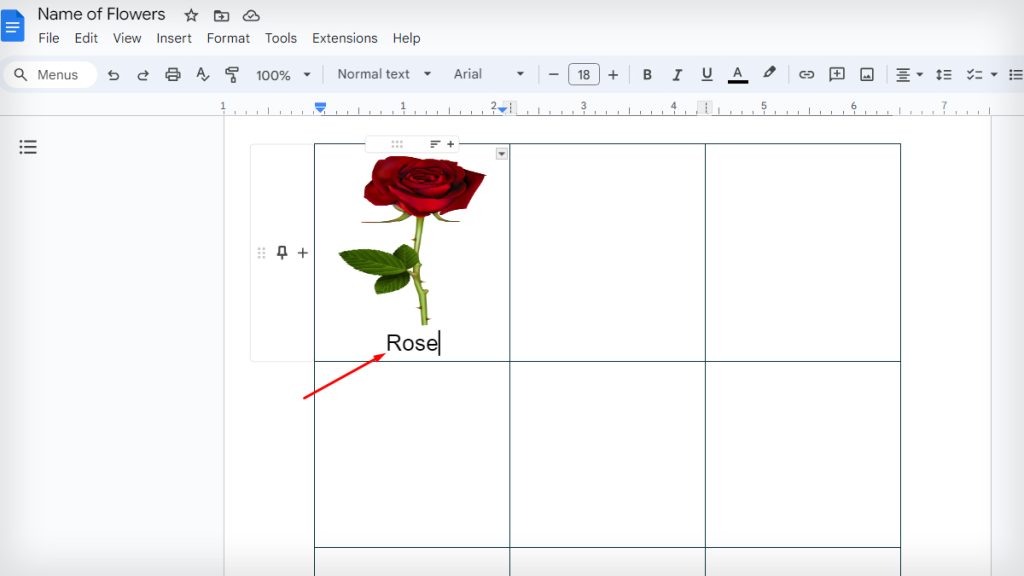Screen dimensions: 1024x576
Task: Change the text color
Action: pyautogui.click(x=737, y=74)
